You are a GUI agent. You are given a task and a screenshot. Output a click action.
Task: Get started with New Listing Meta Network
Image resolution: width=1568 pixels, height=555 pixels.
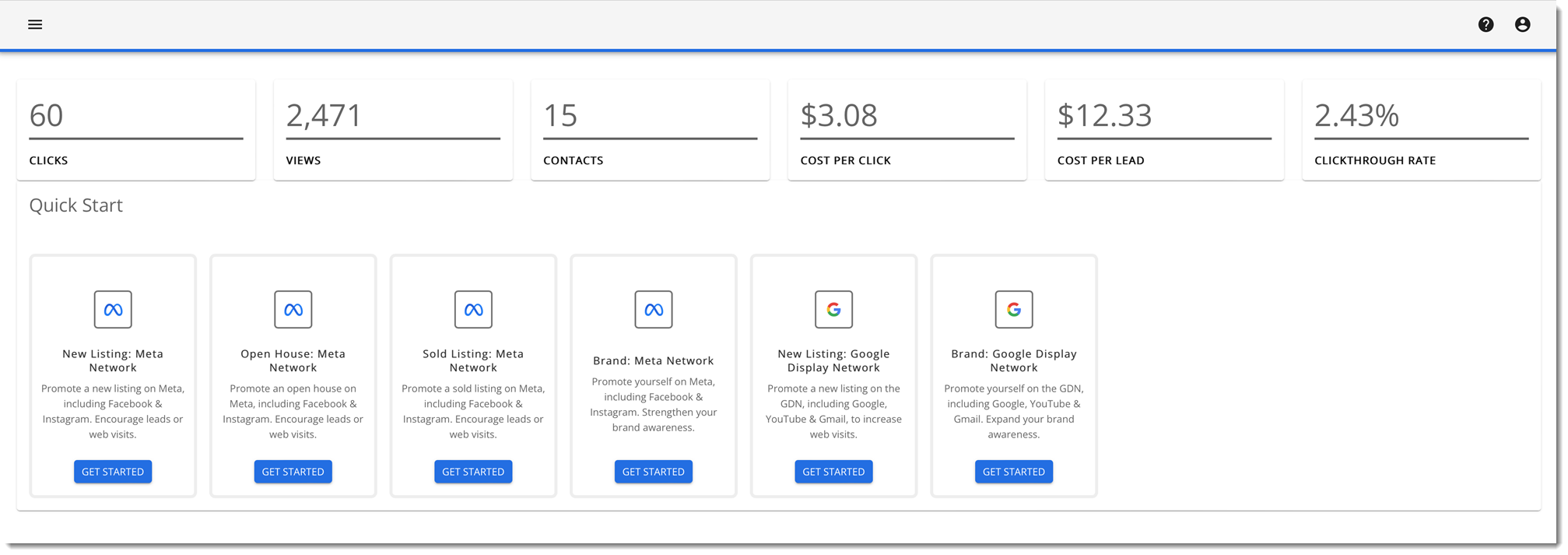point(113,472)
